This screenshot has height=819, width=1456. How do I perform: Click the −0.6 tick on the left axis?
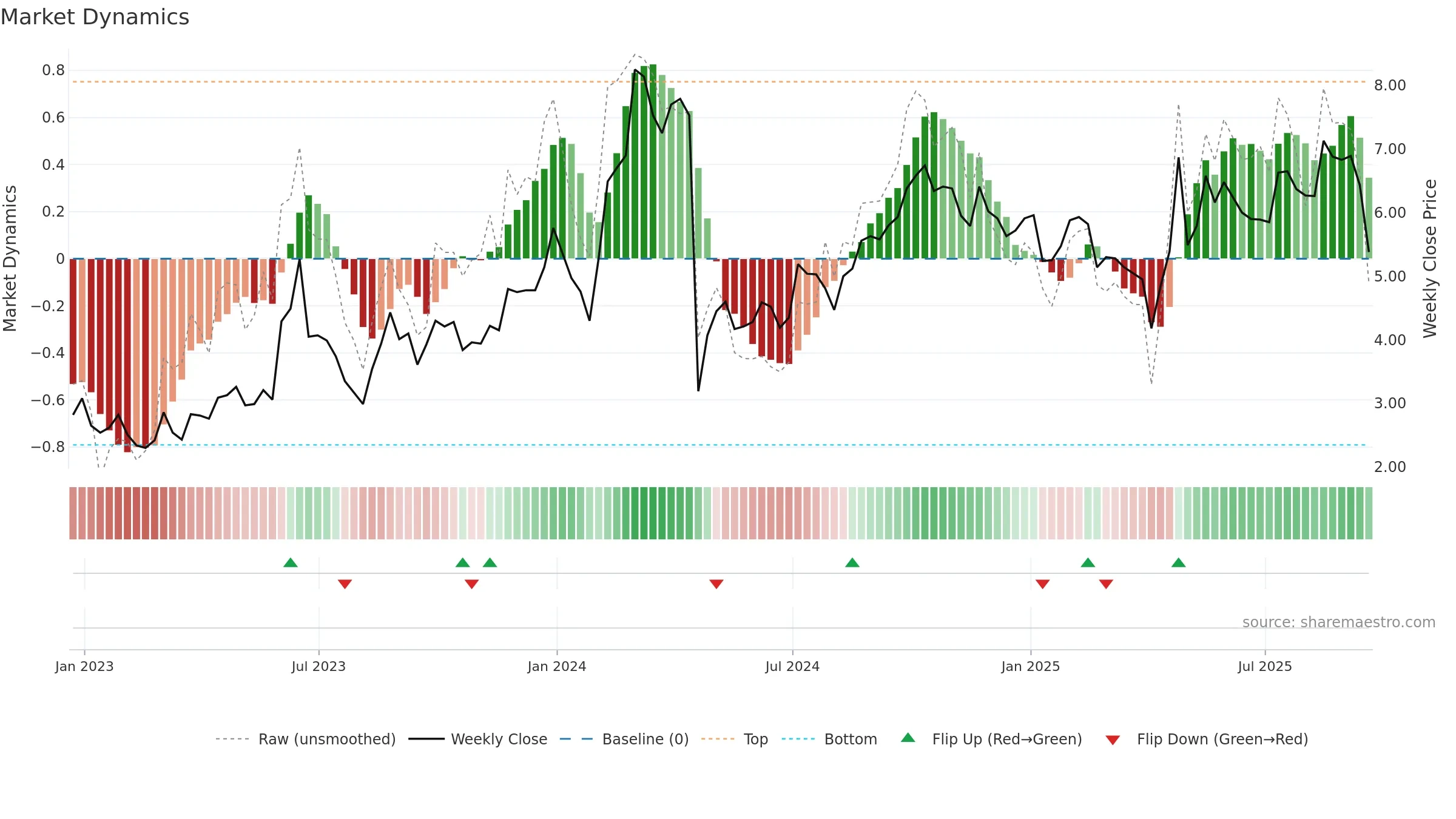tap(48, 400)
